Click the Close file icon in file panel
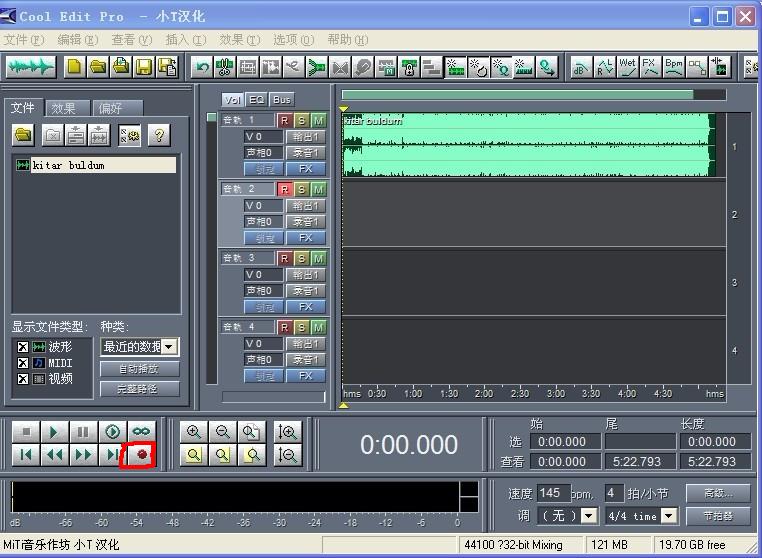Screen dimensions: 762x558 (52, 135)
